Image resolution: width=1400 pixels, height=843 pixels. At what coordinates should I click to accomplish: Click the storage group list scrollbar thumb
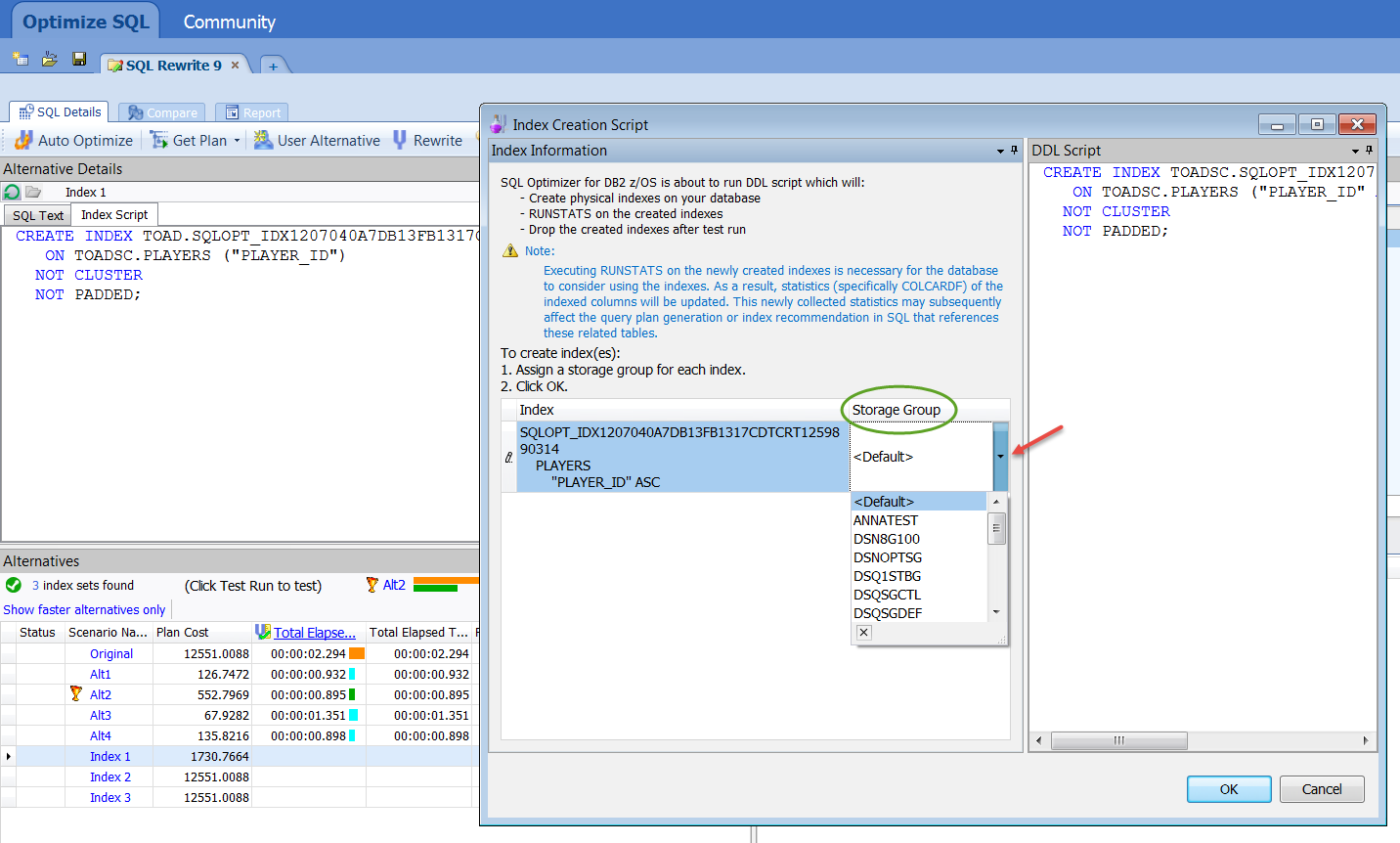[996, 527]
